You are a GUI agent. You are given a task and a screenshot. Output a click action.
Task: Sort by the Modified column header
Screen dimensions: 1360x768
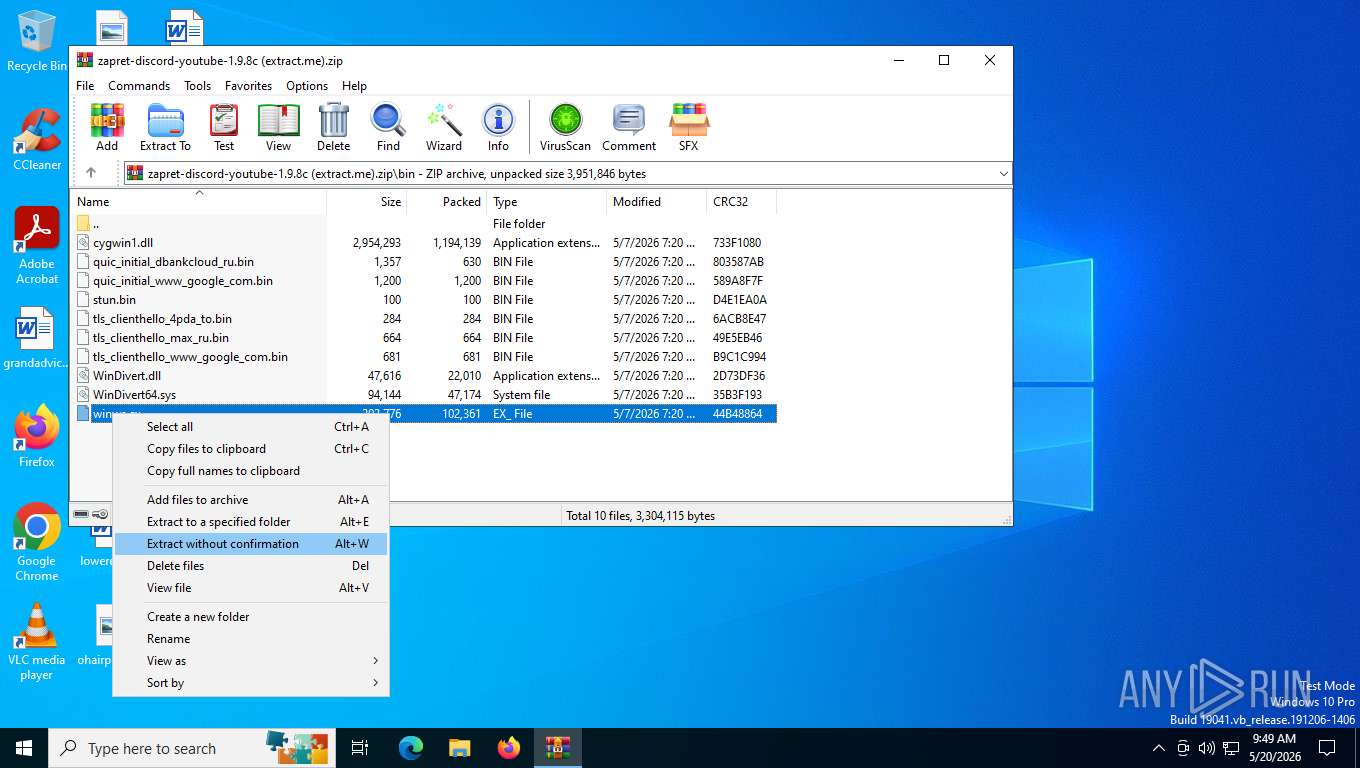[656, 202]
